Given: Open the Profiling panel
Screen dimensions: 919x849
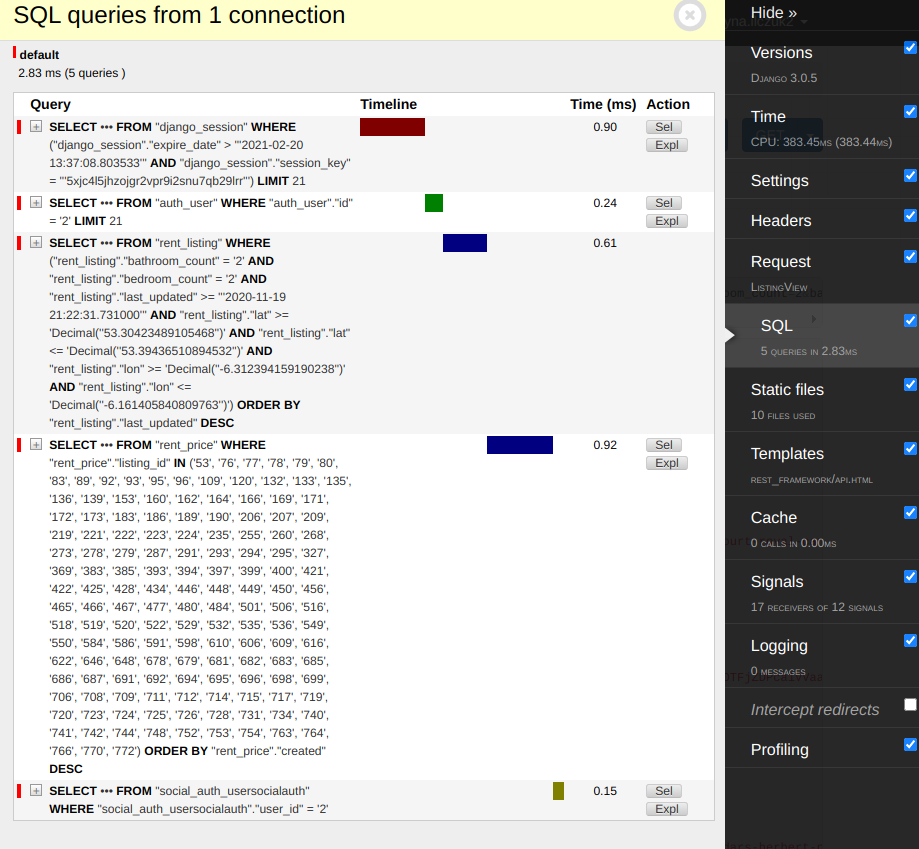Looking at the screenshot, I should pyautogui.click(x=780, y=750).
